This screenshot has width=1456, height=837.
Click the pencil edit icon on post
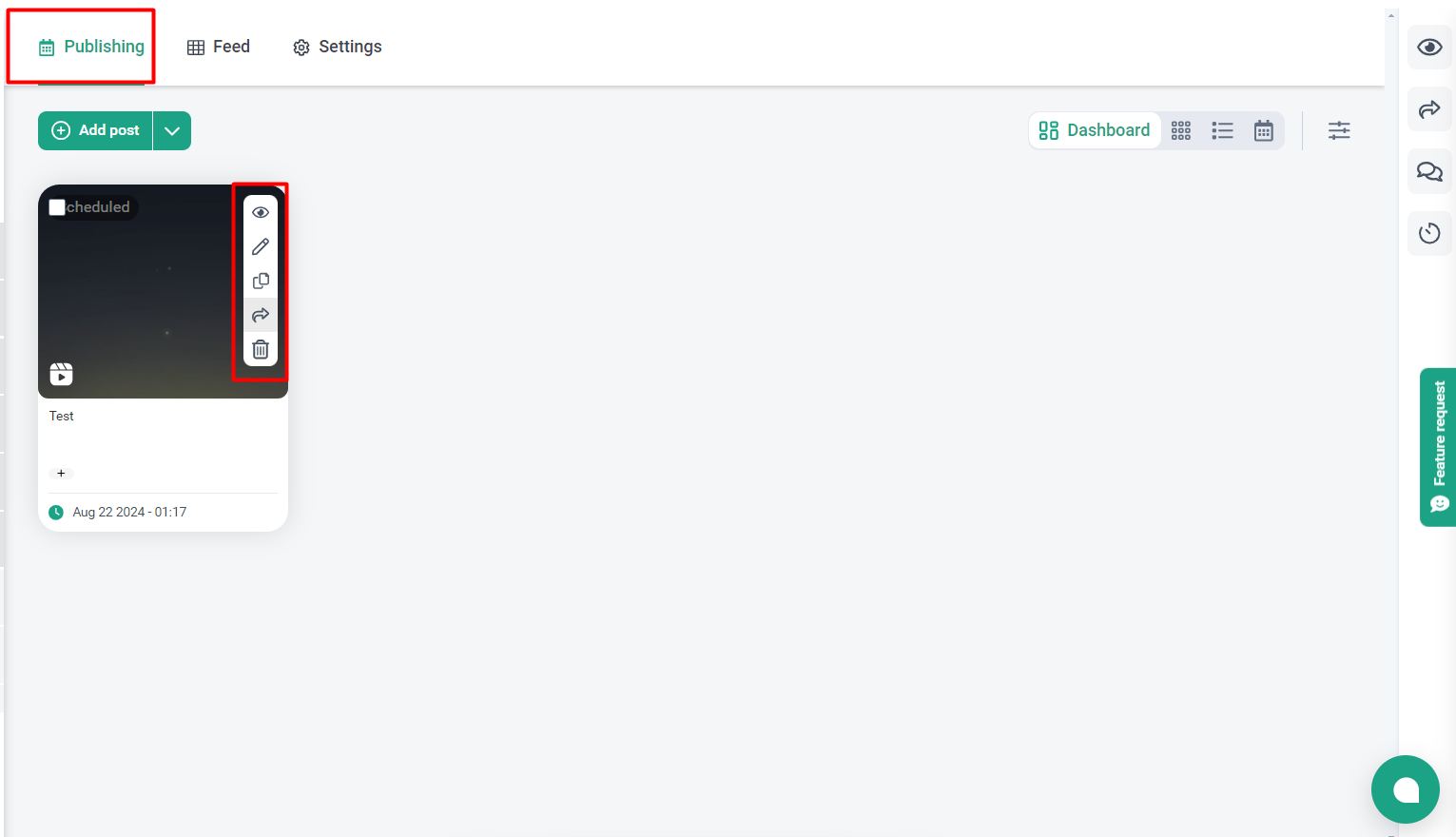point(261,247)
